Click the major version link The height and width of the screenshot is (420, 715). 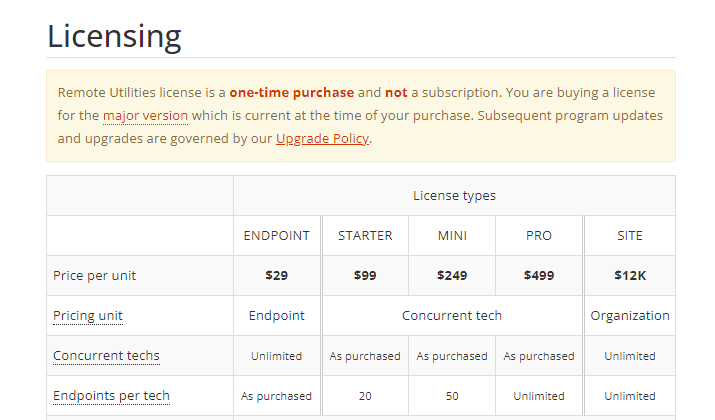point(145,116)
